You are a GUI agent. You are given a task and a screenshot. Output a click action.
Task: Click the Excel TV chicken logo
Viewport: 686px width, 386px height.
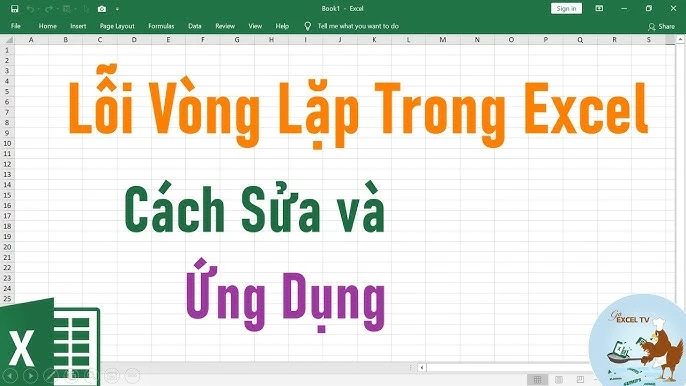pyautogui.click(x=638, y=340)
